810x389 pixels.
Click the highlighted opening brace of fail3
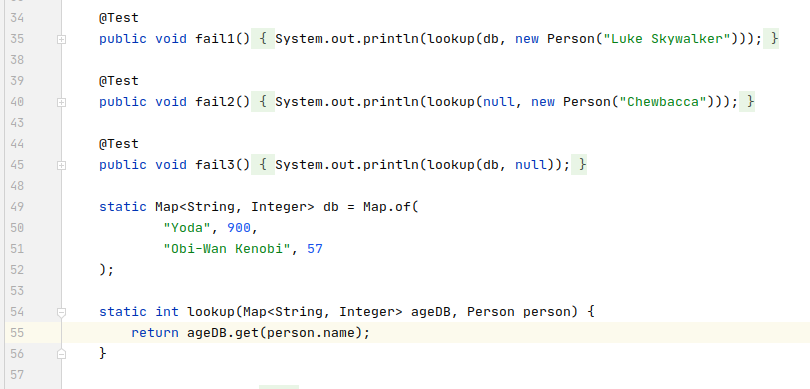(x=263, y=165)
